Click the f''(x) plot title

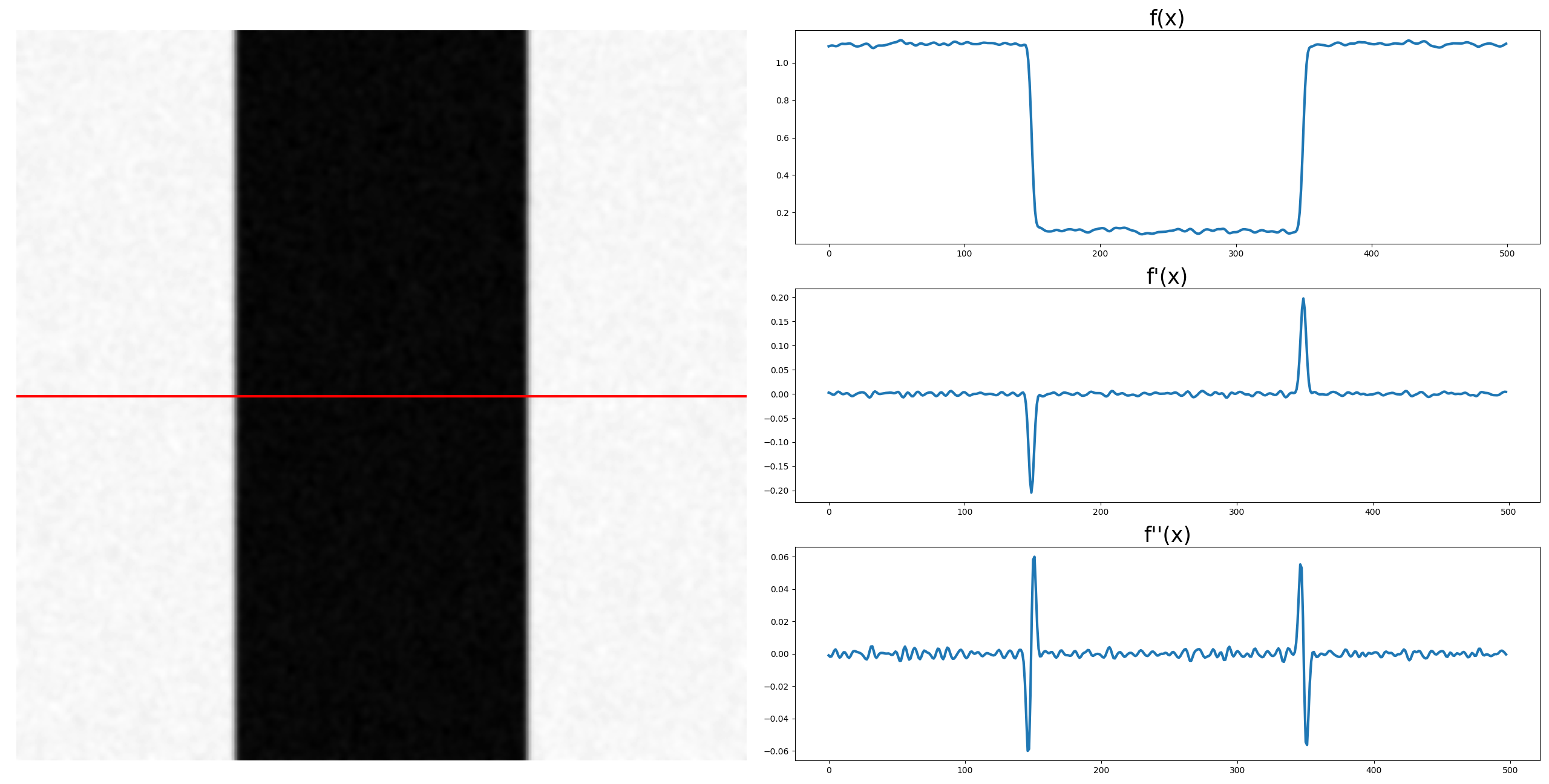(x=1167, y=535)
